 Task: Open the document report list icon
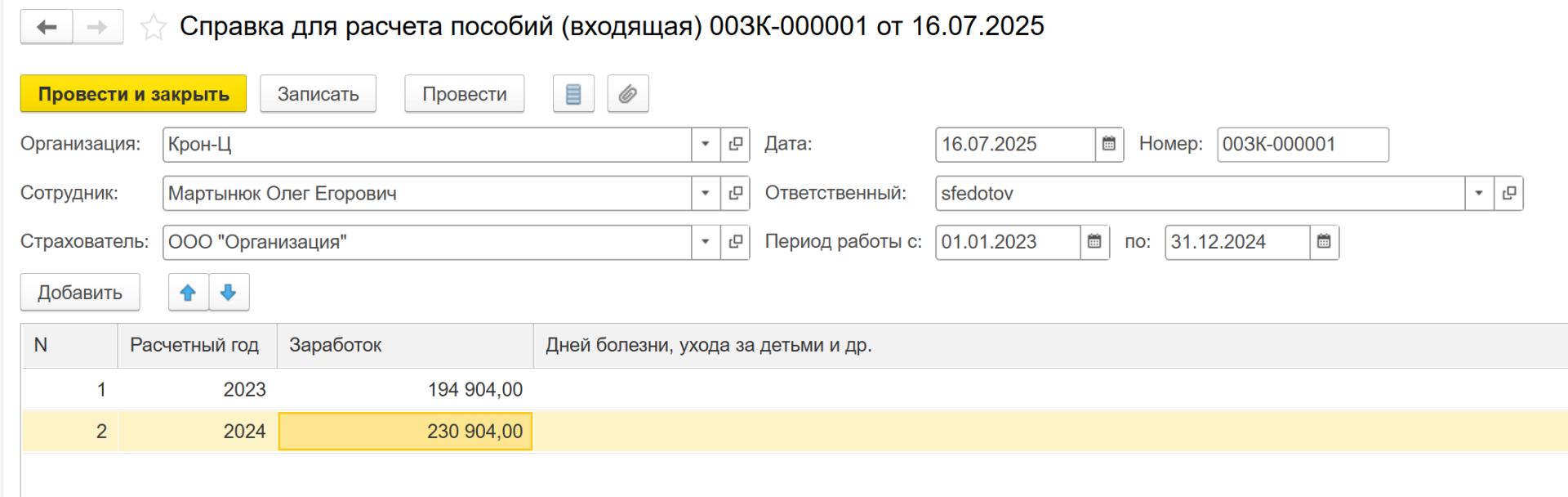[x=573, y=94]
